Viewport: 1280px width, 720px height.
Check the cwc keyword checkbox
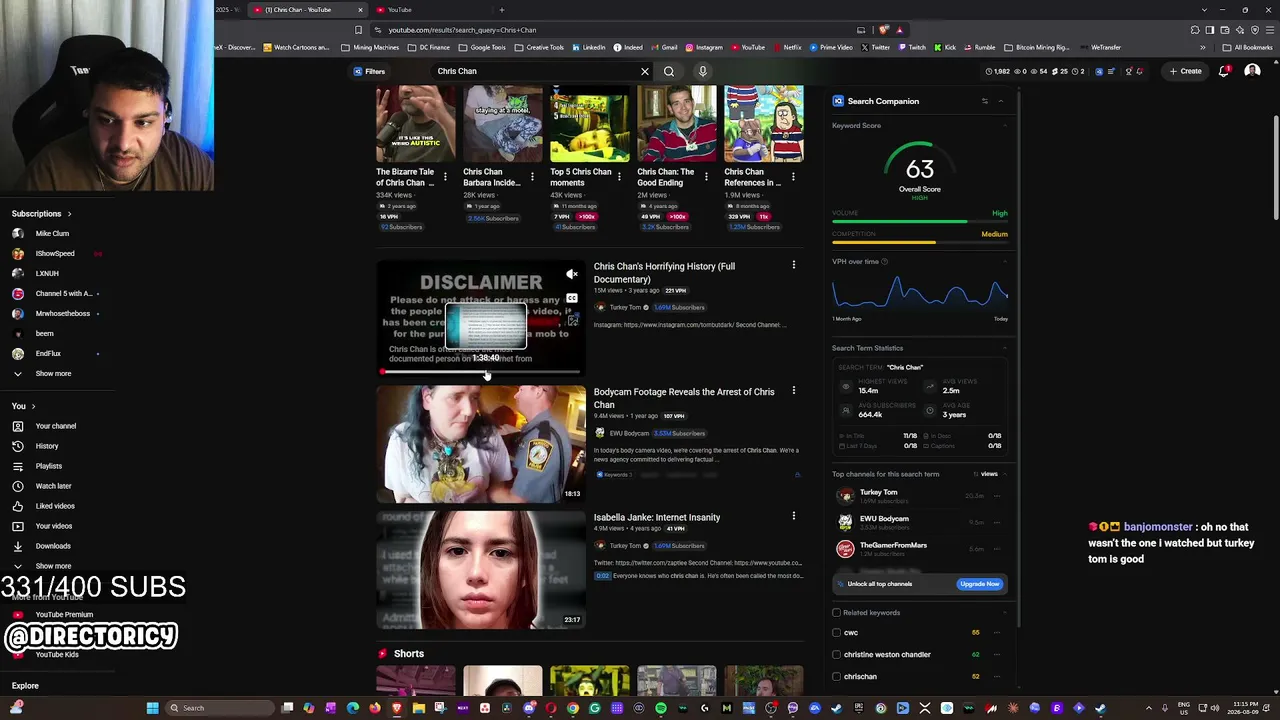coord(837,633)
